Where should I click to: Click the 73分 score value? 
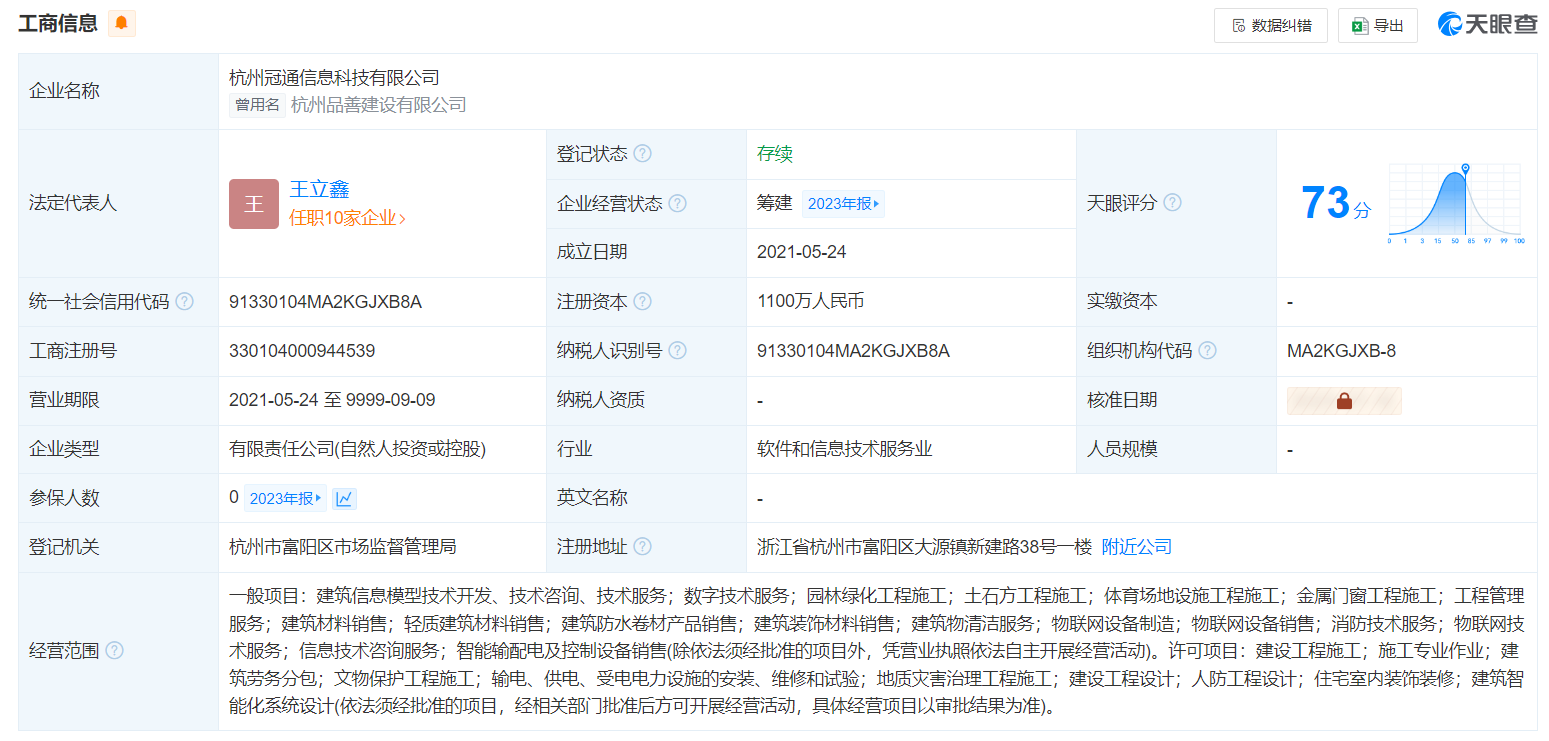click(x=1336, y=203)
